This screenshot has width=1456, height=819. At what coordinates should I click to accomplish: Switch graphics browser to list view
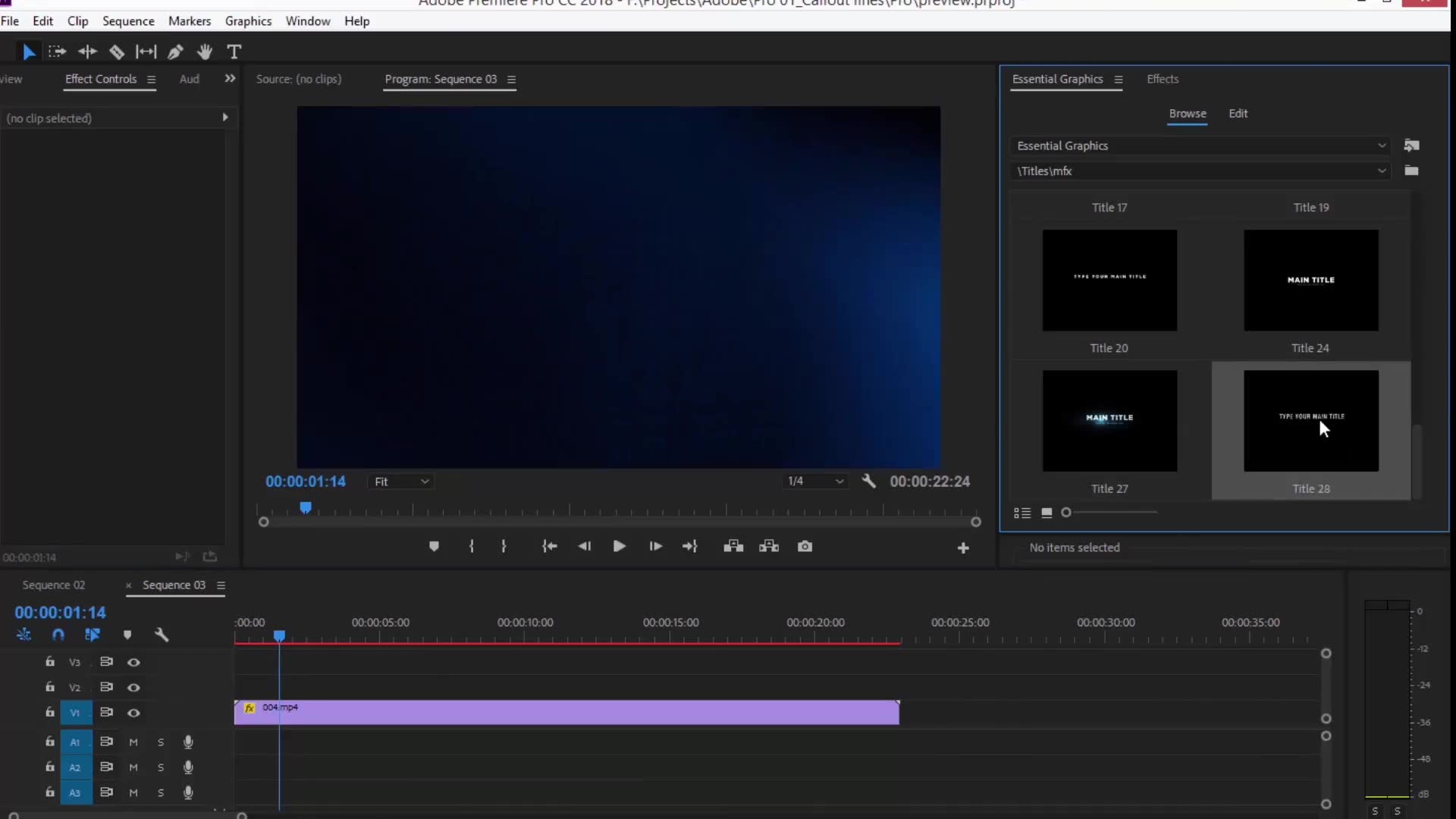pos(1022,513)
